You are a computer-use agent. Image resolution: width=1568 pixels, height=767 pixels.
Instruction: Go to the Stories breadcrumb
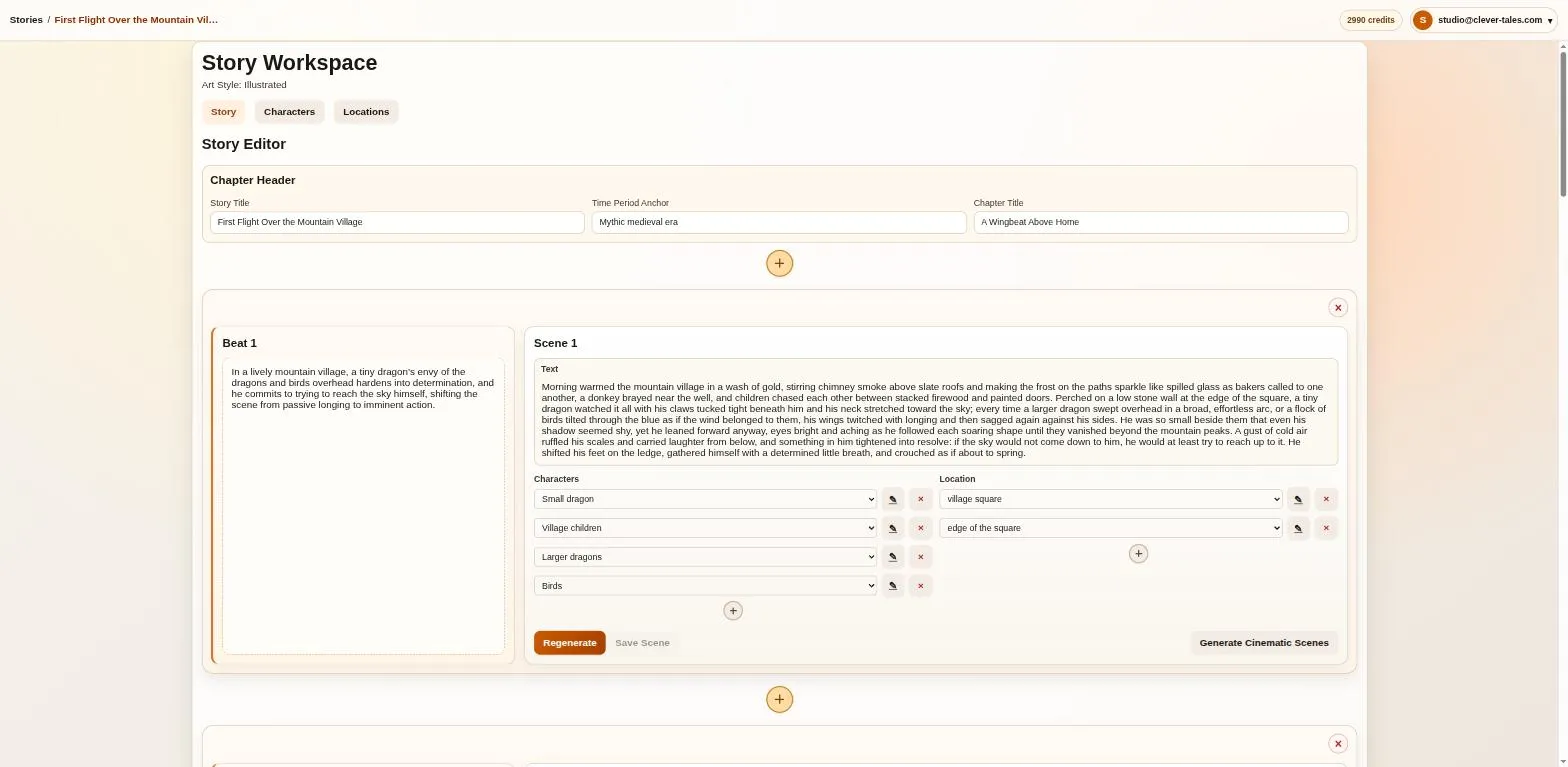point(26,20)
